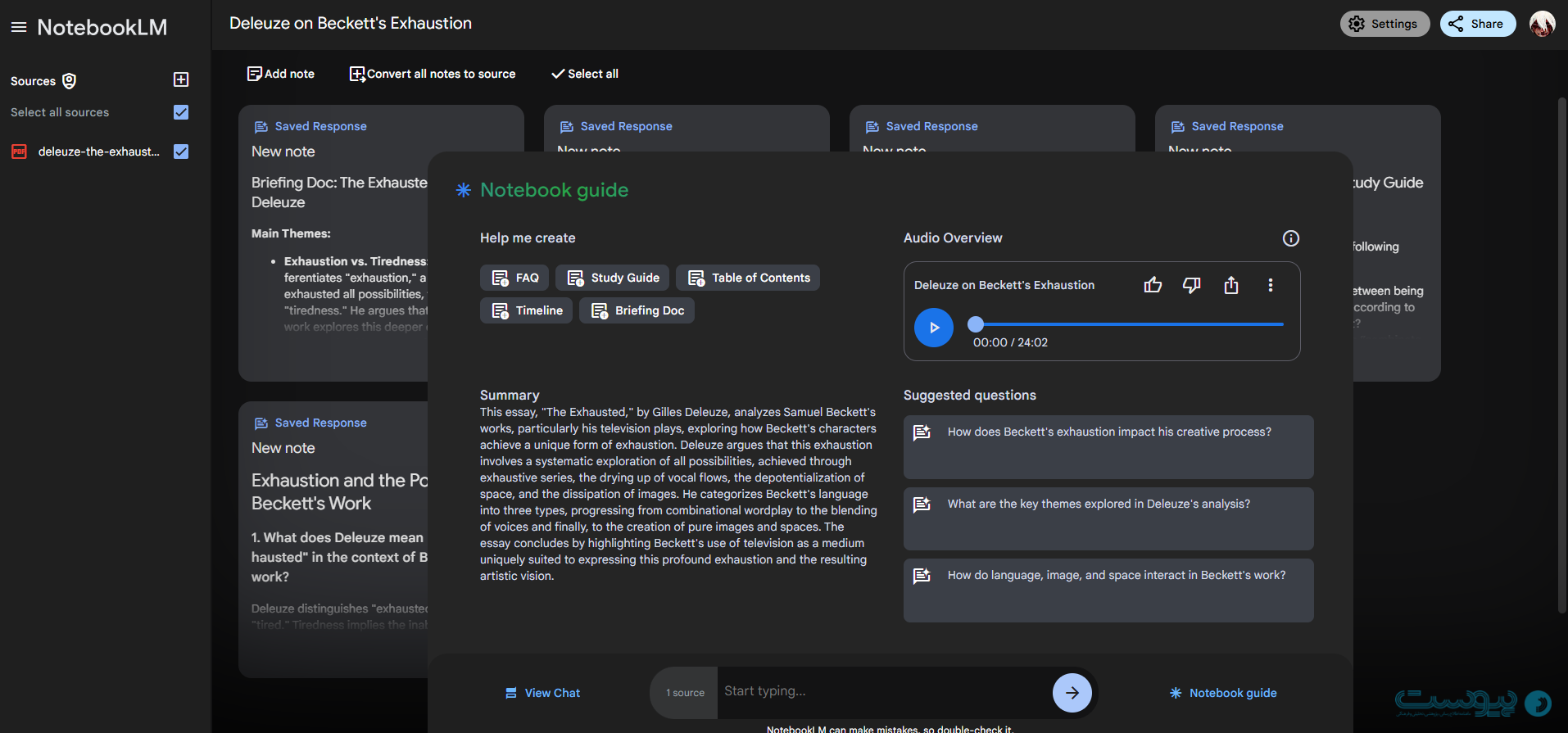Viewport: 1568px width, 733px height.
Task: Click Convert all notes to source
Action: (433, 74)
